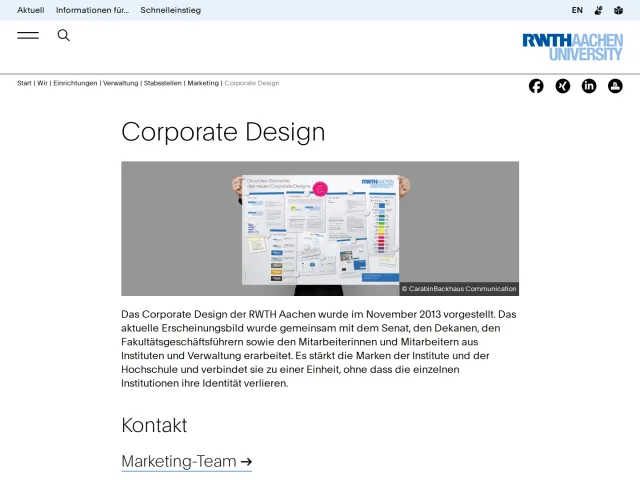Viewport: 640px width, 480px height.
Task: Open the Informationen für... menu
Action: tap(92, 10)
